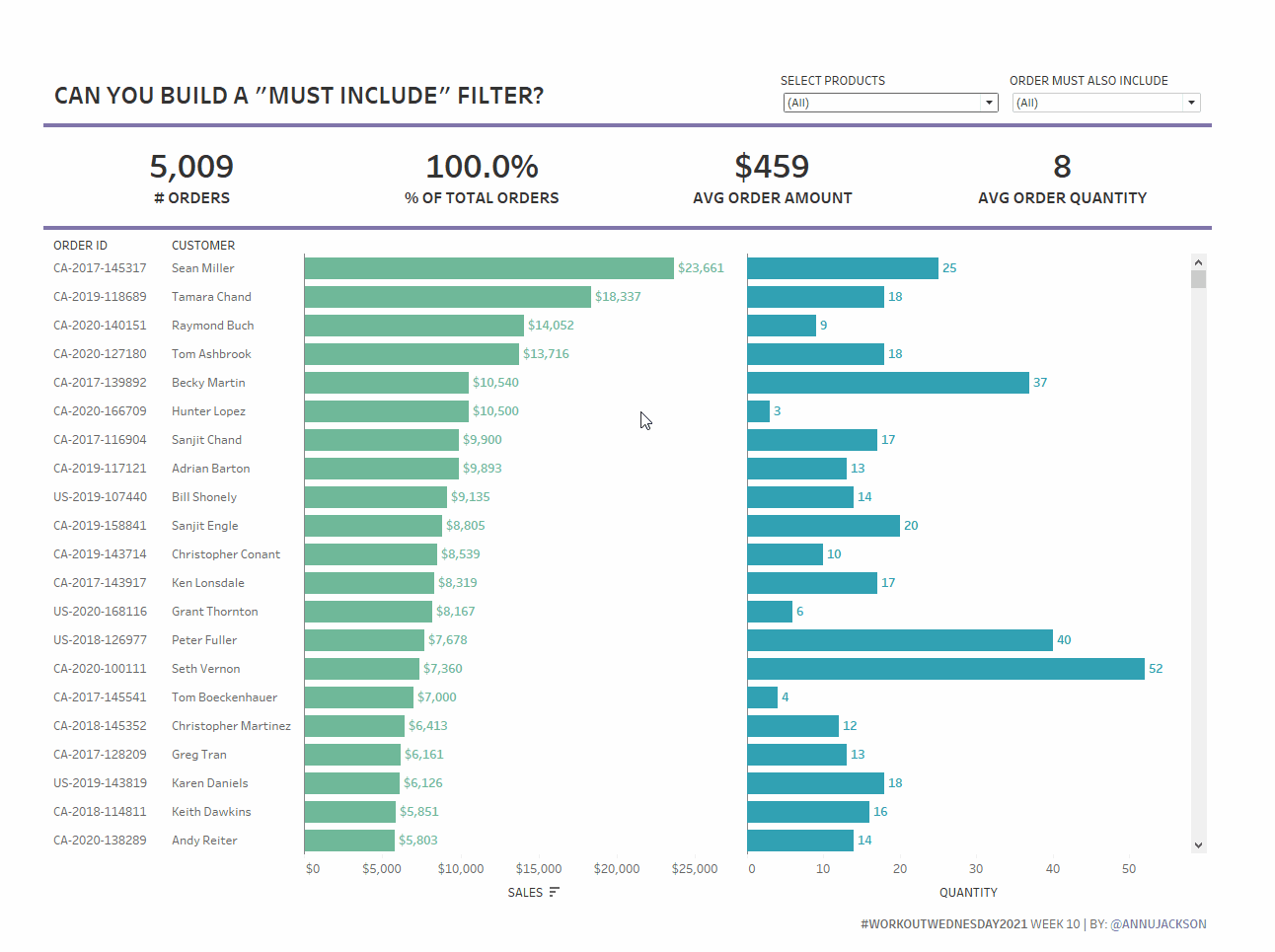Click the 5,009 # Orders KPI
The height and width of the screenshot is (952, 1275).
pos(191,167)
